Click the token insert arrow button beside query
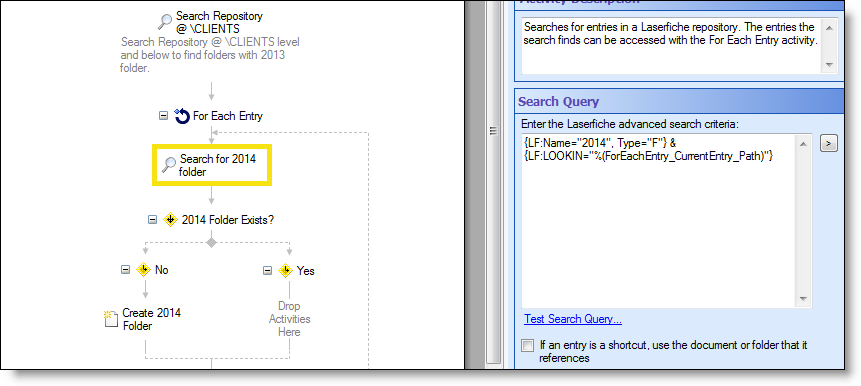This screenshot has height=386, width=861. pos(829,144)
